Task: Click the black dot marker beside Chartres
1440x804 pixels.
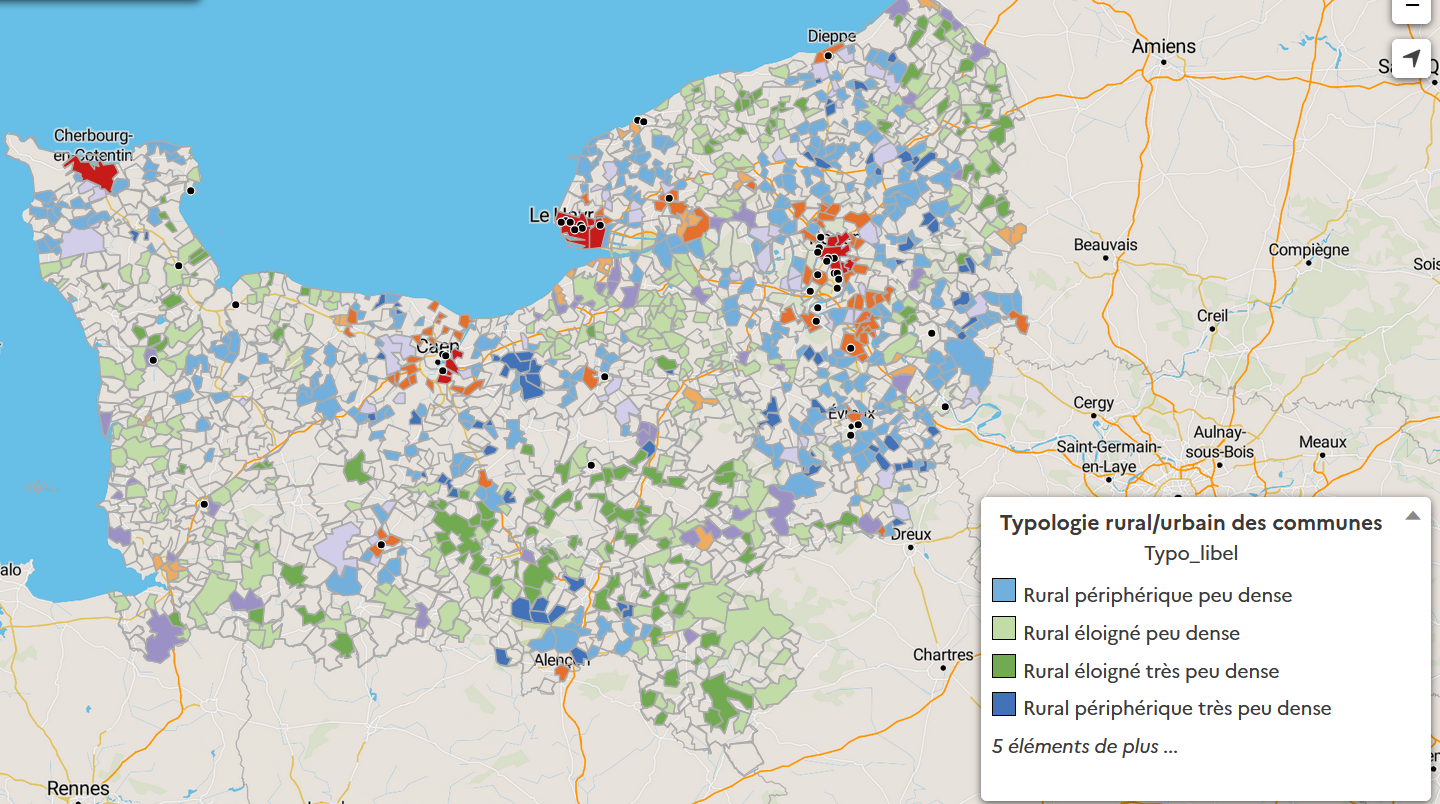Action: (x=943, y=669)
